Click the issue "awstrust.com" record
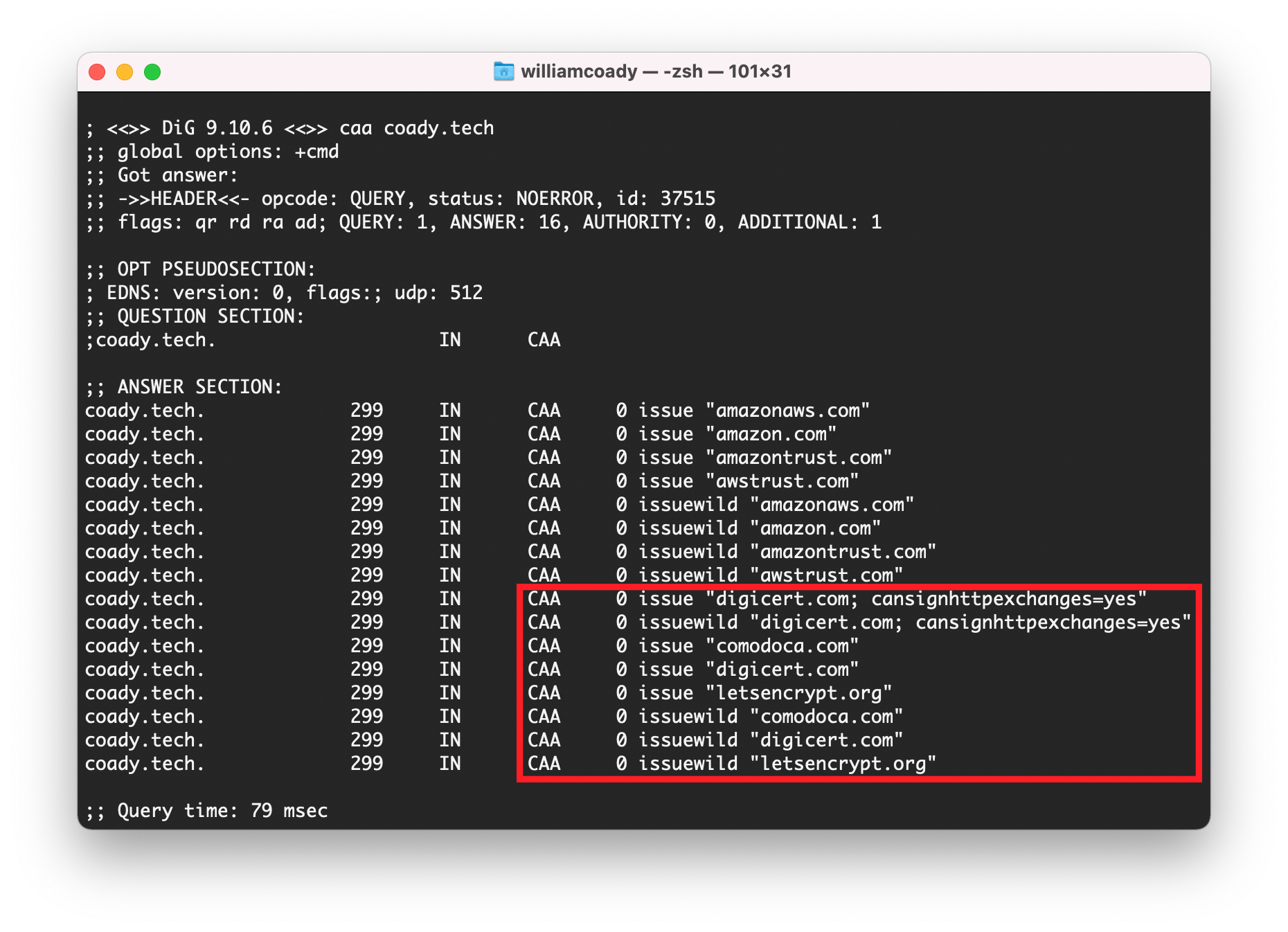1288x932 pixels. tap(472, 481)
